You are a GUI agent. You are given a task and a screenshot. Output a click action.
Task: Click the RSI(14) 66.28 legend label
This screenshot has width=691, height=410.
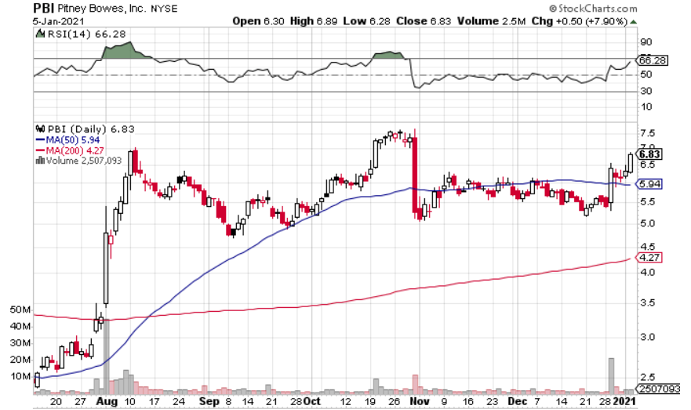pos(86,34)
